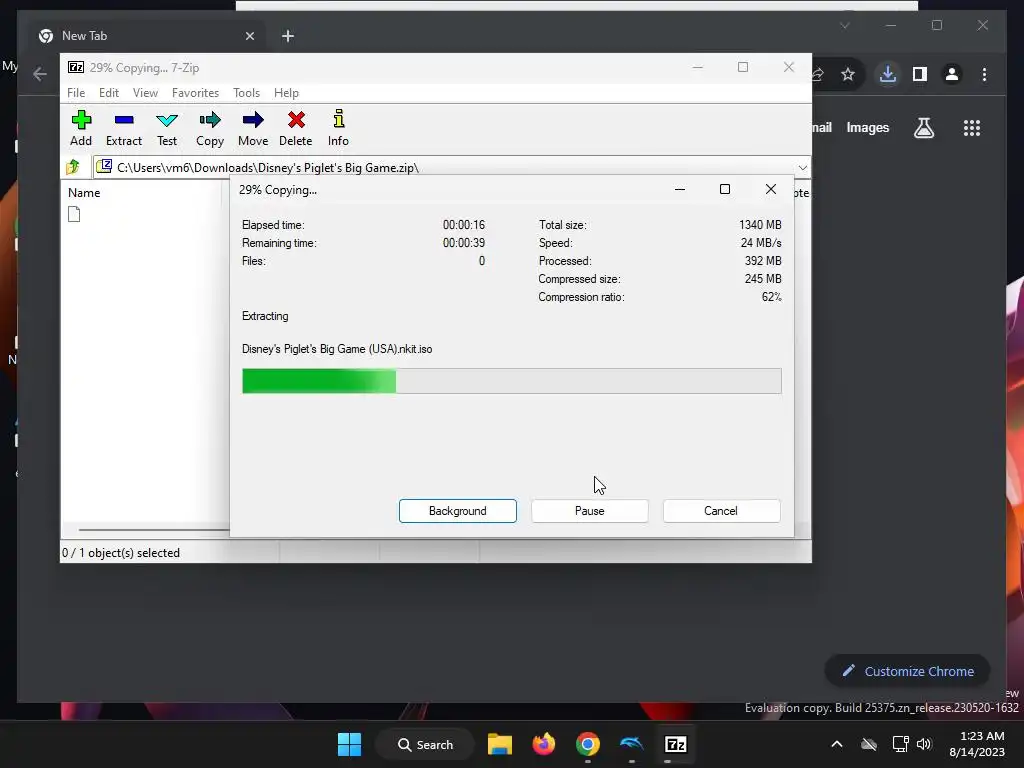Click the '0 / 1 object(s) selected' status text
Image resolution: width=1024 pixels, height=768 pixels.
click(x=121, y=552)
